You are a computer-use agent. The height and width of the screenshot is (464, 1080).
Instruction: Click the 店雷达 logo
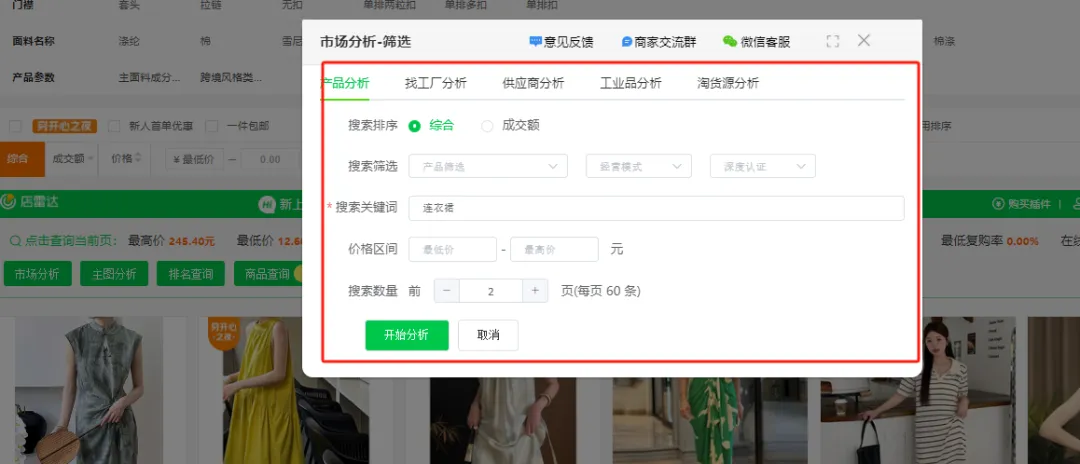30,202
